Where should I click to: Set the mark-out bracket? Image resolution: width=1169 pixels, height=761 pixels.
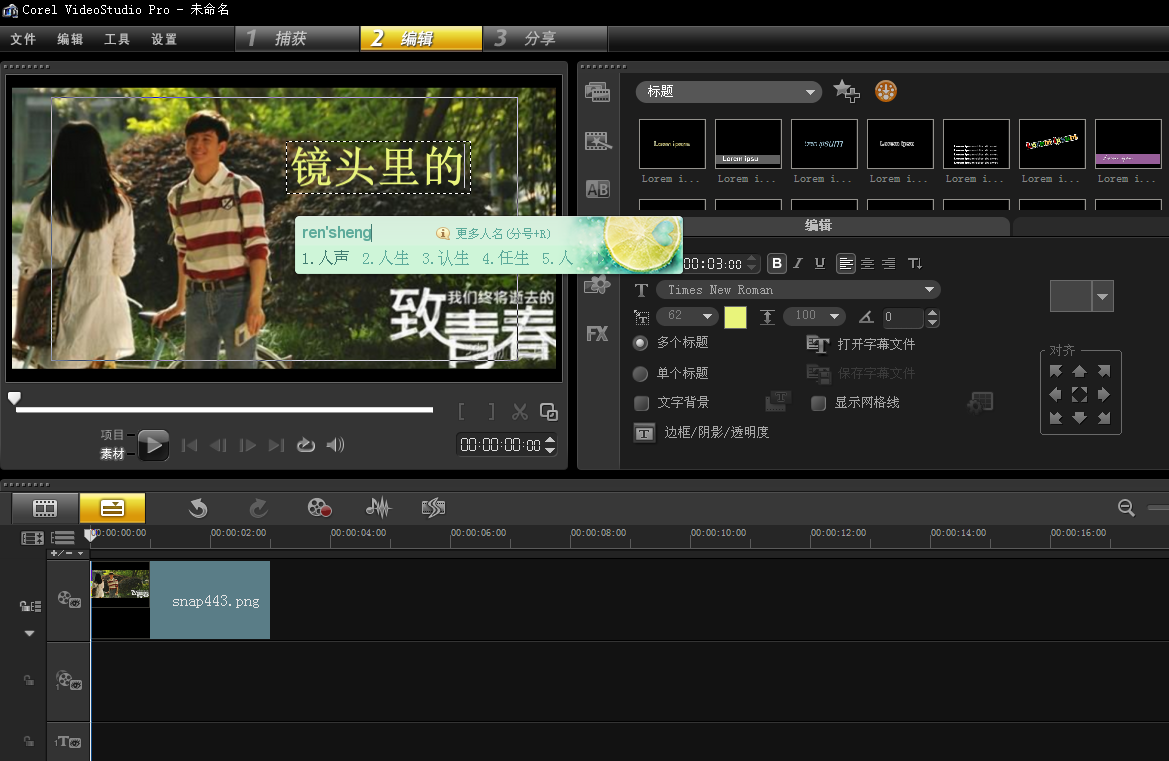pyautogui.click(x=491, y=411)
